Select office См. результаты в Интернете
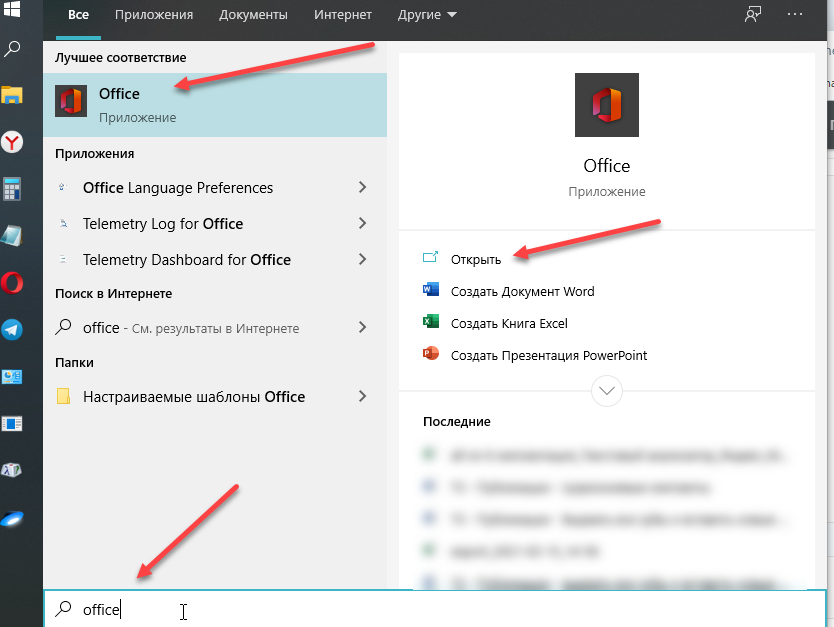 click(x=215, y=327)
